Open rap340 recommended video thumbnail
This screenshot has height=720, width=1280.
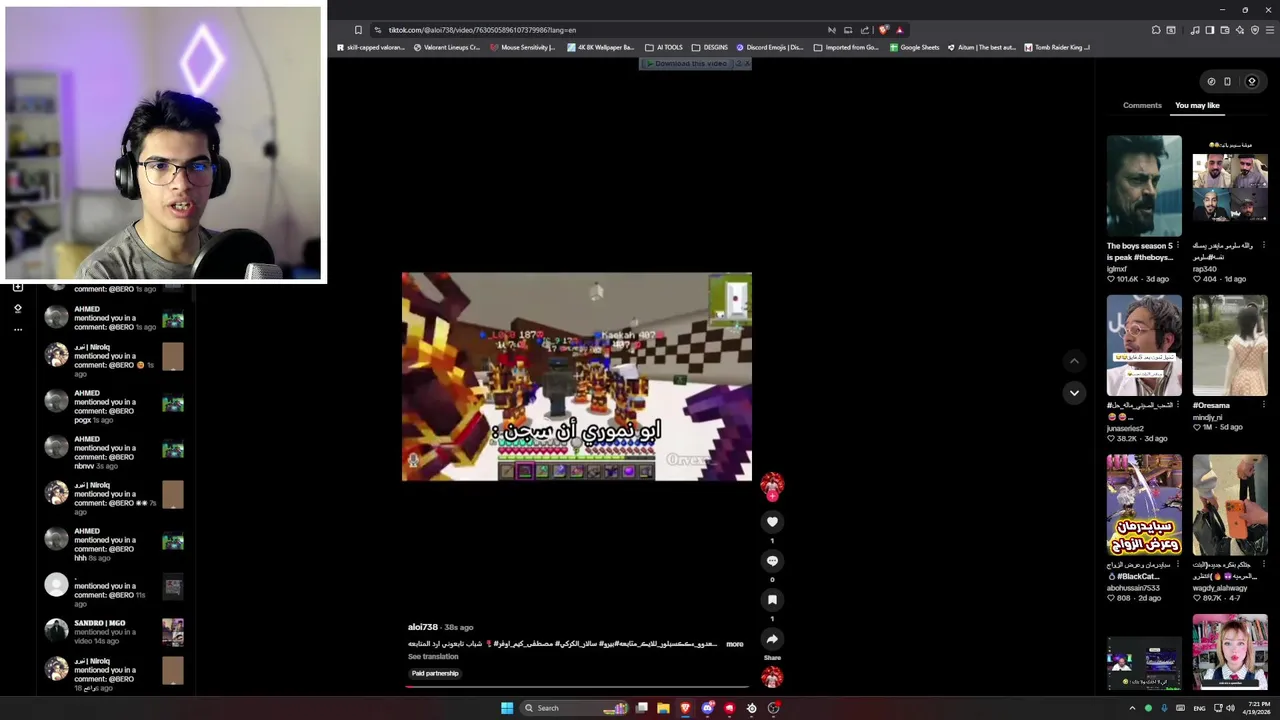pos(1230,186)
